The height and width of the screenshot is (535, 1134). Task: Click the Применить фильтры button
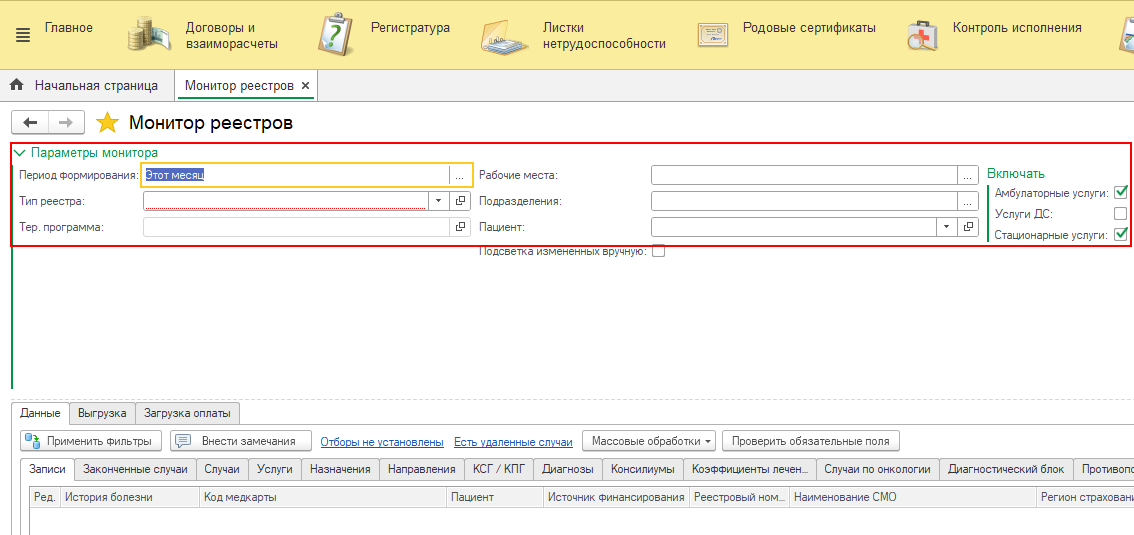click(x=91, y=441)
